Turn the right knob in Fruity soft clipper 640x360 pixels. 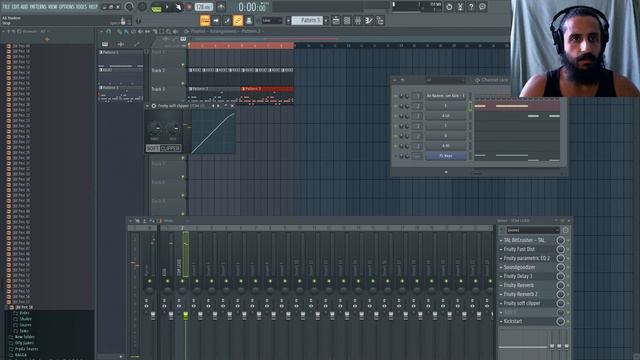pos(173,129)
